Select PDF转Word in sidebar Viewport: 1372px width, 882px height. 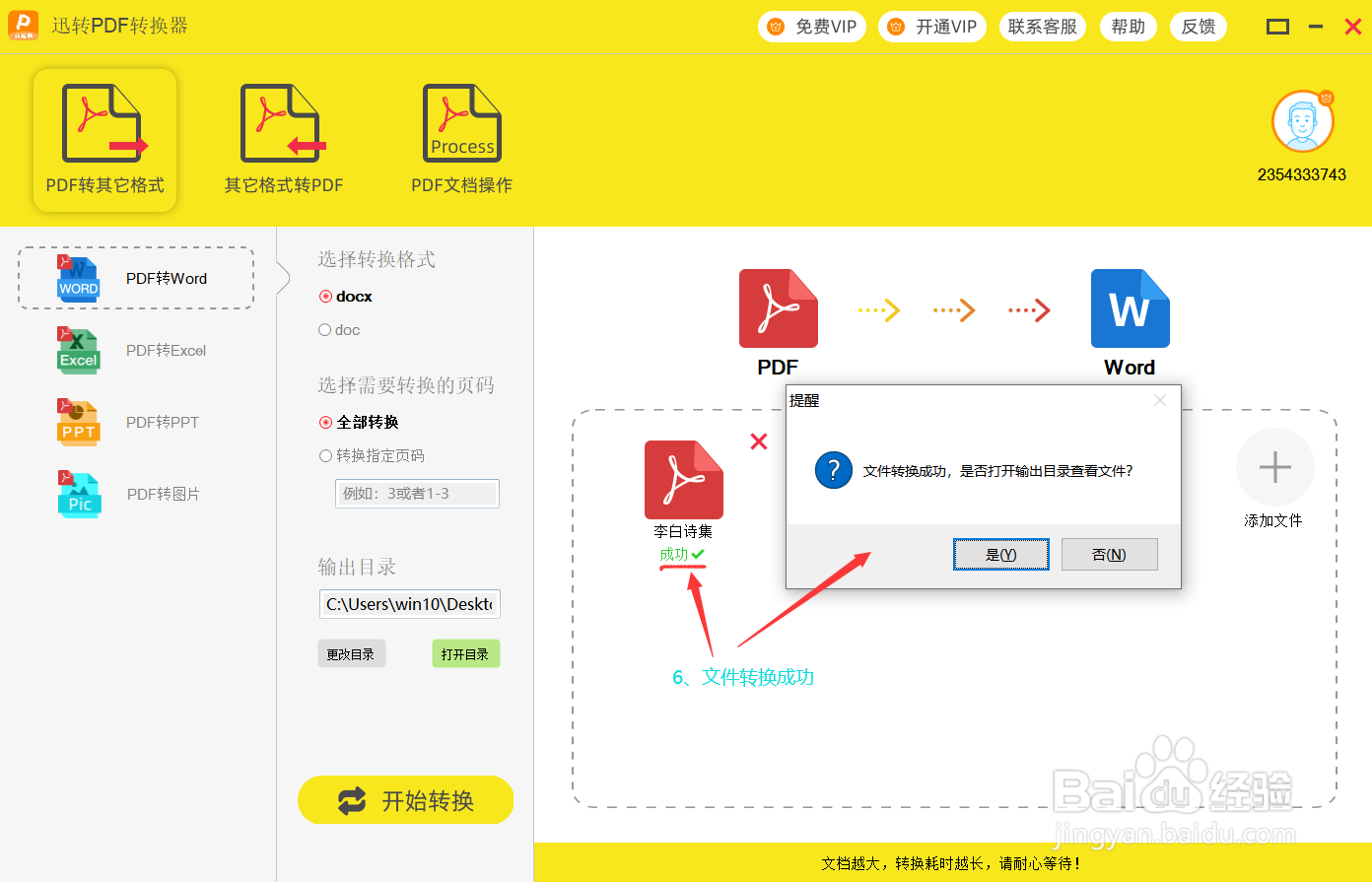pyautogui.click(x=136, y=278)
